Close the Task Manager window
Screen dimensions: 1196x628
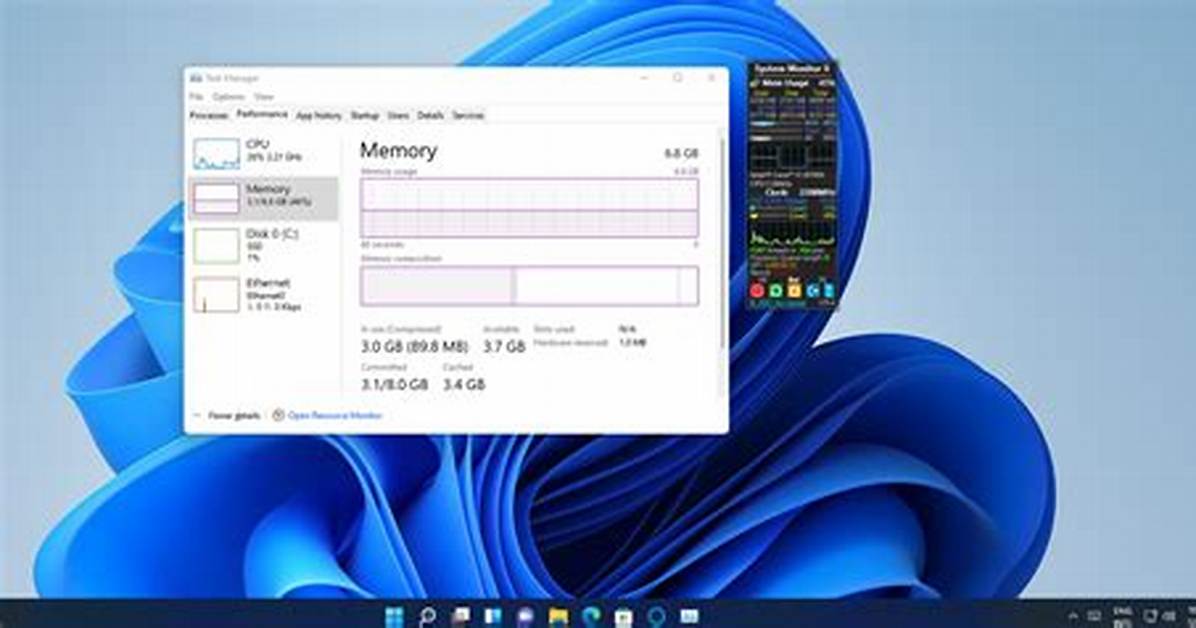[711, 78]
